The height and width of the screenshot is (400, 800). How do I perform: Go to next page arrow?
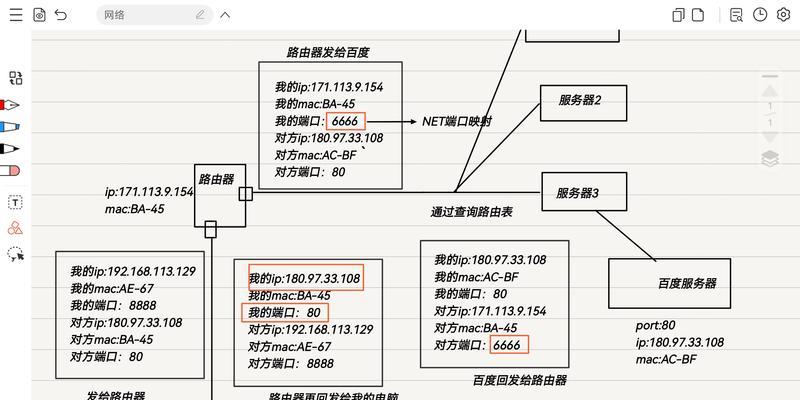click(x=770, y=137)
